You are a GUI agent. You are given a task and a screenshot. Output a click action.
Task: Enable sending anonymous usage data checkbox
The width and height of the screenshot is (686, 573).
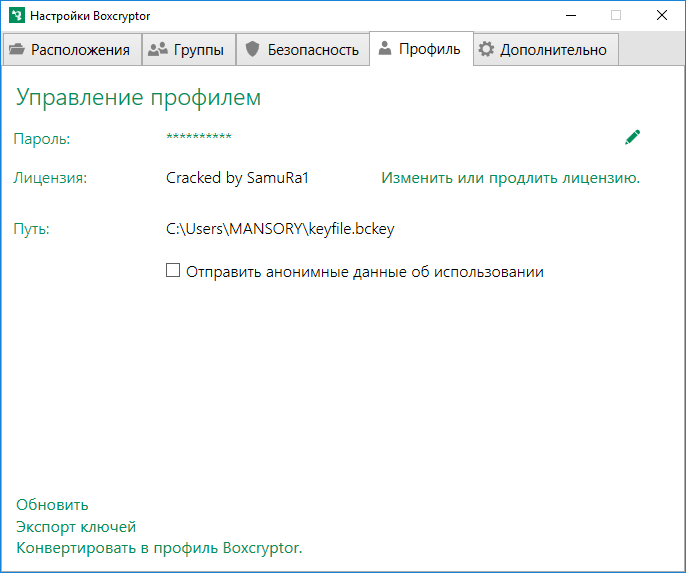click(173, 270)
